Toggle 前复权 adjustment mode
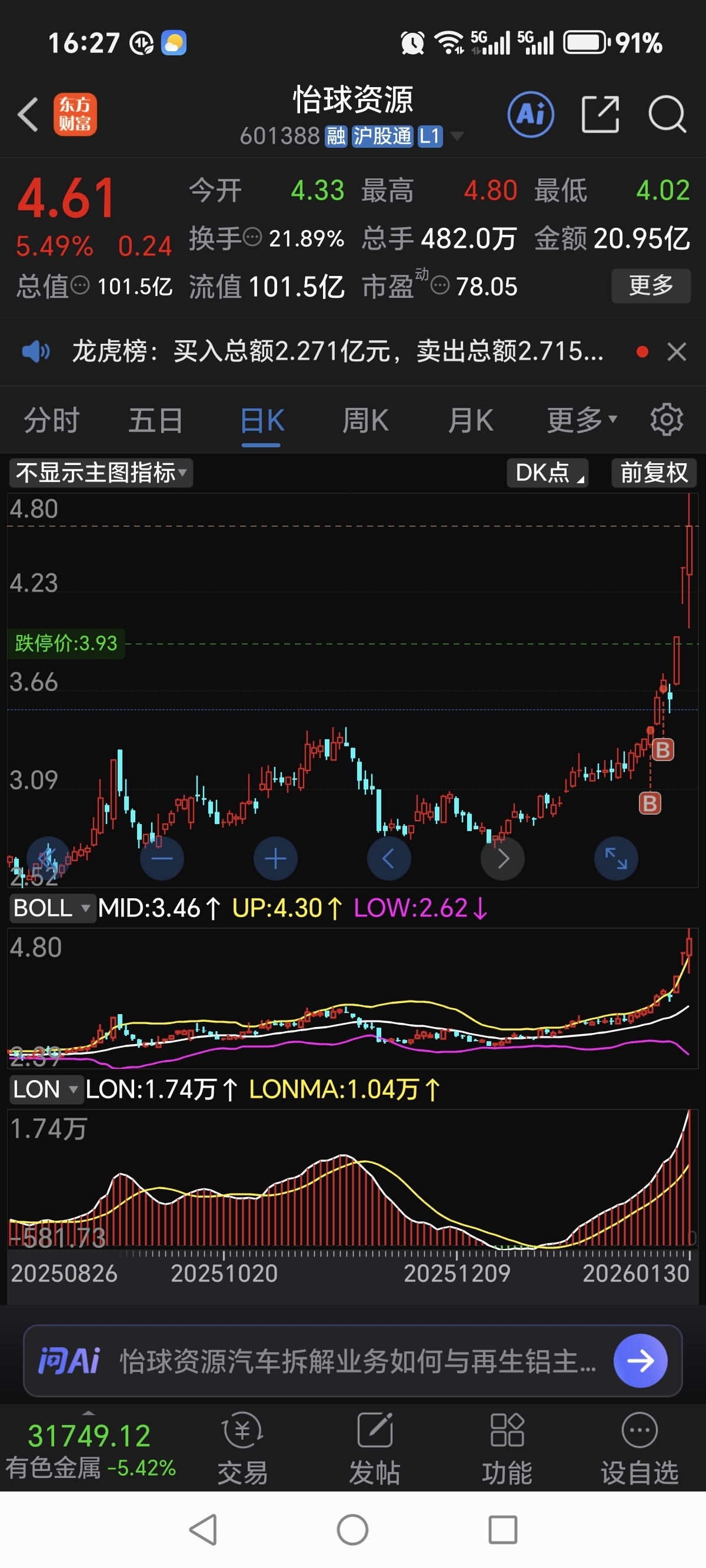The image size is (706, 1568). pyautogui.click(x=654, y=473)
